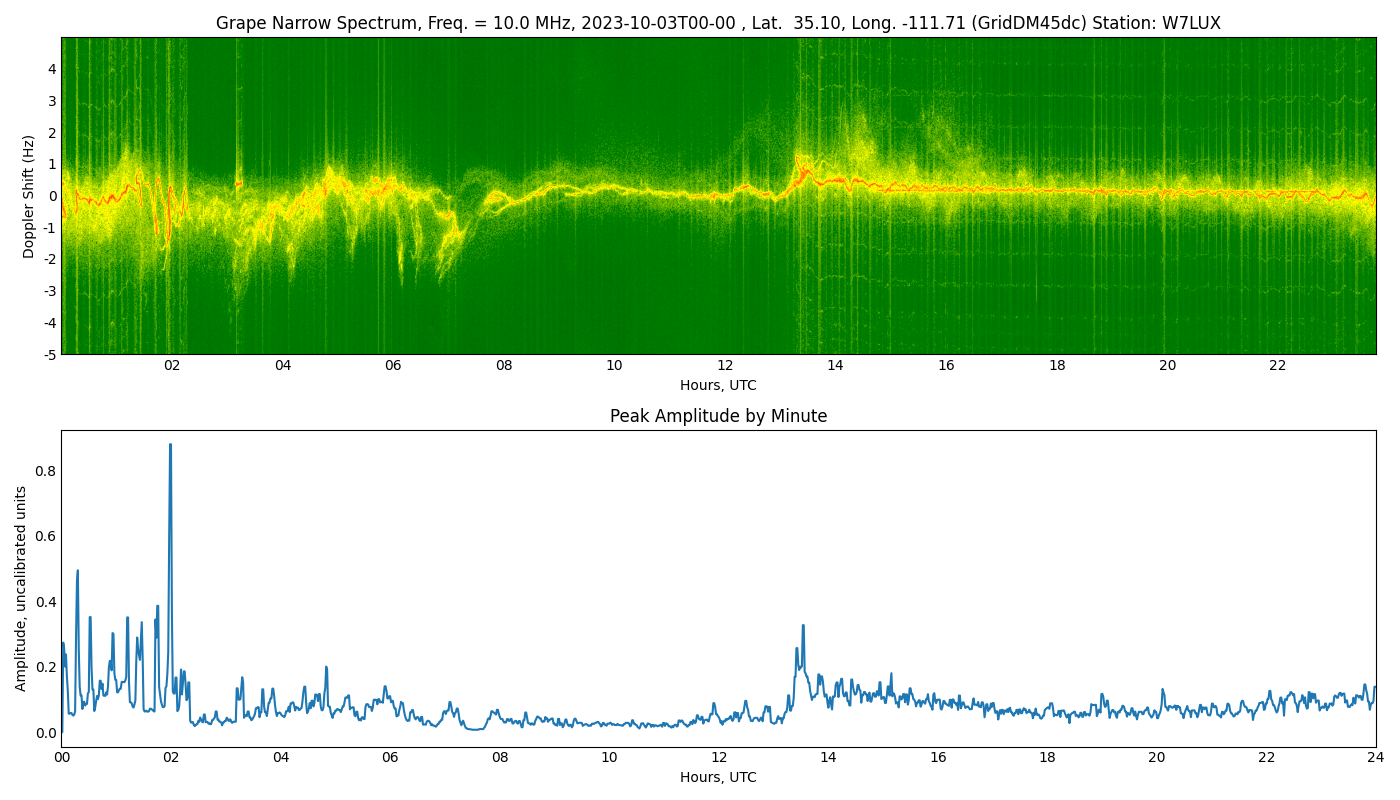Click amplitude axis tick '0.2'
The height and width of the screenshot is (800, 1400).
[46, 667]
